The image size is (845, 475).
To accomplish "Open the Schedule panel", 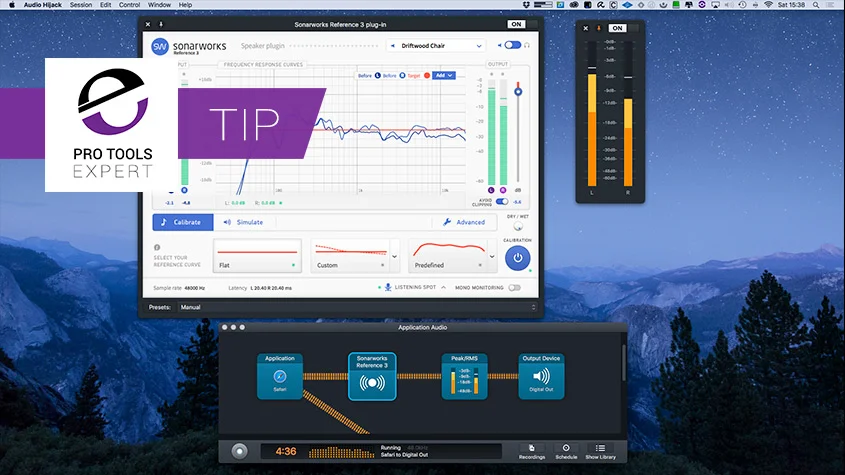I will pos(566,451).
